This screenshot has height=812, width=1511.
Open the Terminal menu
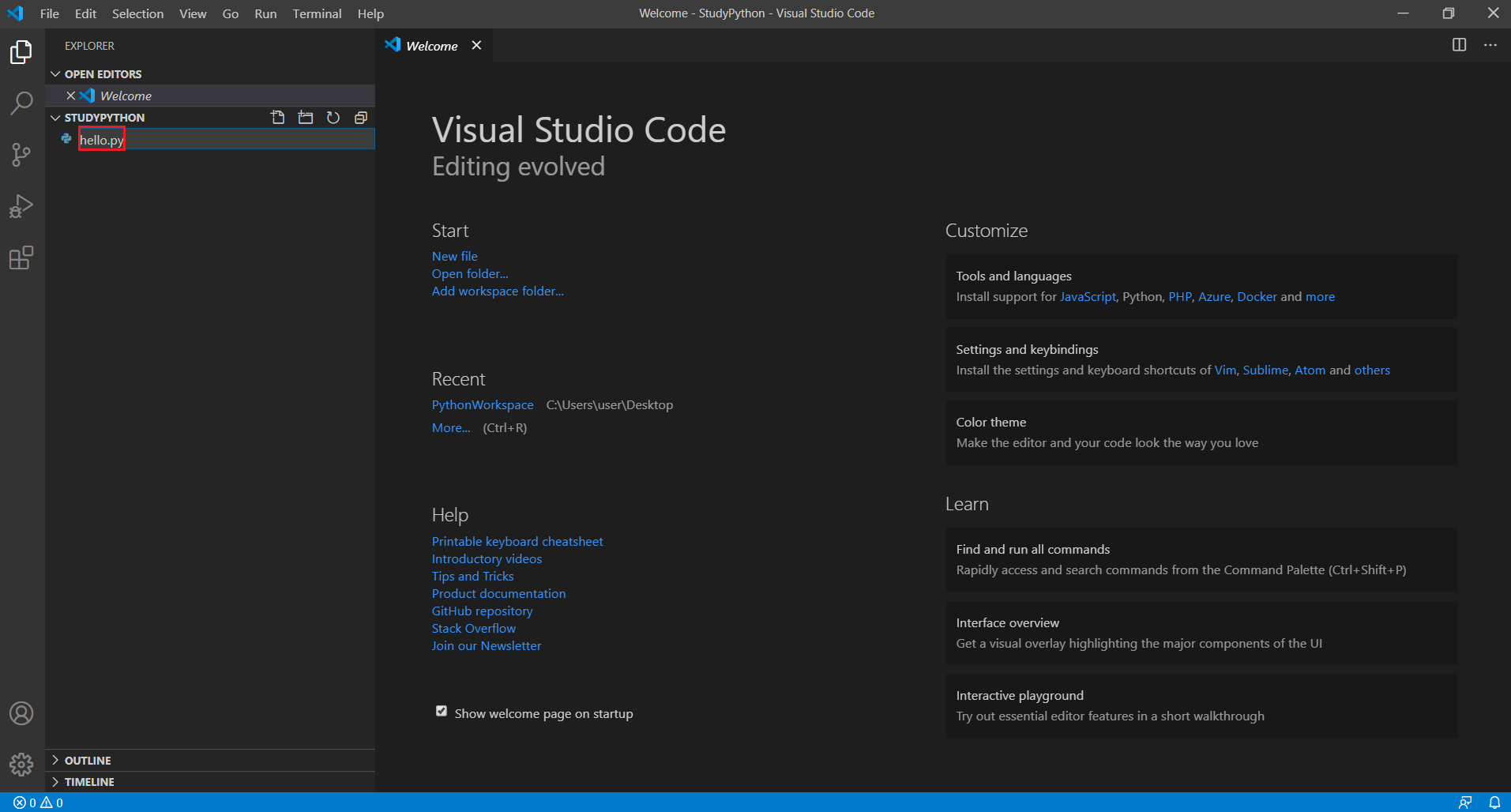pyautogui.click(x=317, y=13)
